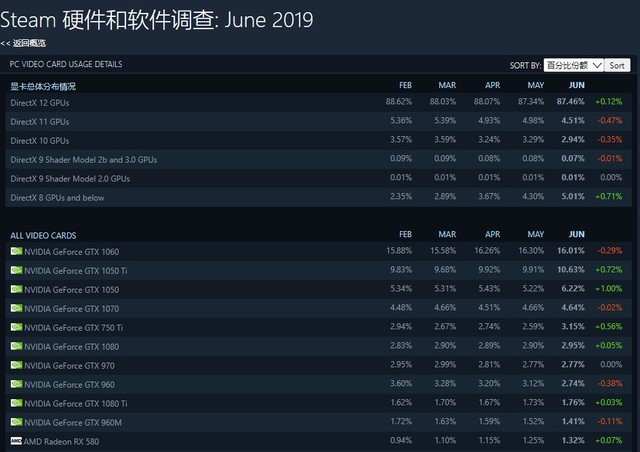Open the SORT BY dropdown menu
The image size is (640, 452).
[573, 65]
